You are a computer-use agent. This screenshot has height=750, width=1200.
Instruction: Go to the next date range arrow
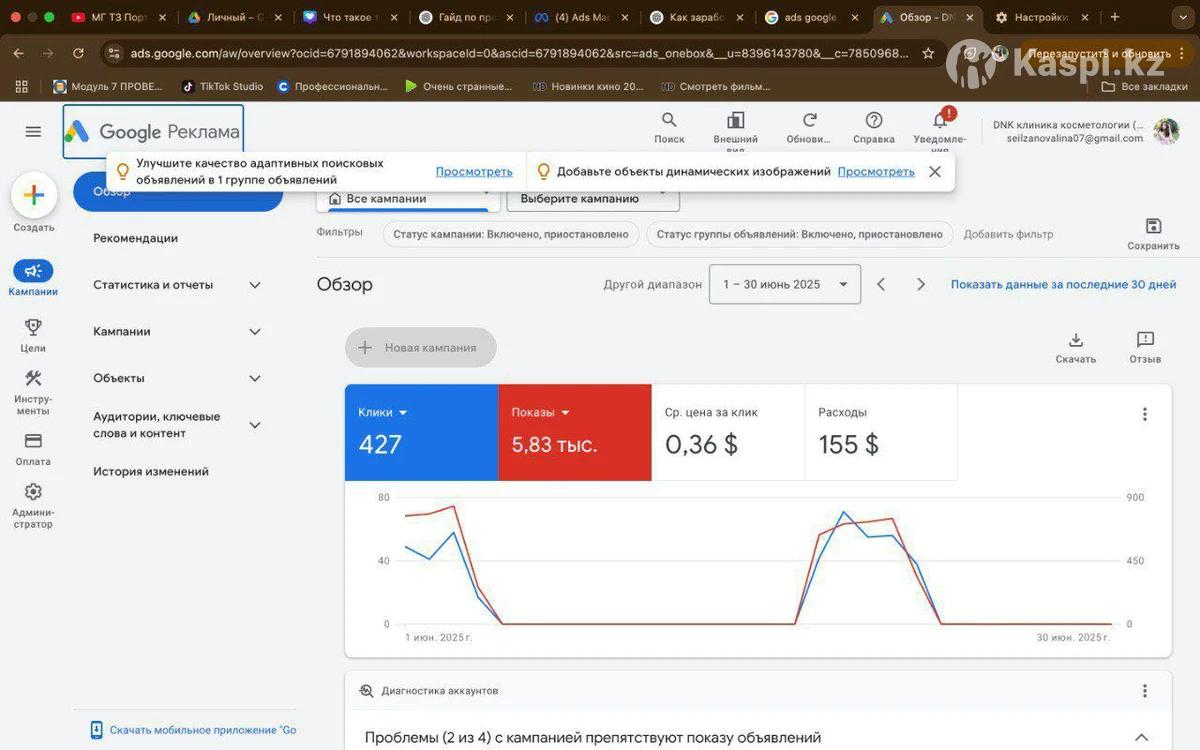921,285
